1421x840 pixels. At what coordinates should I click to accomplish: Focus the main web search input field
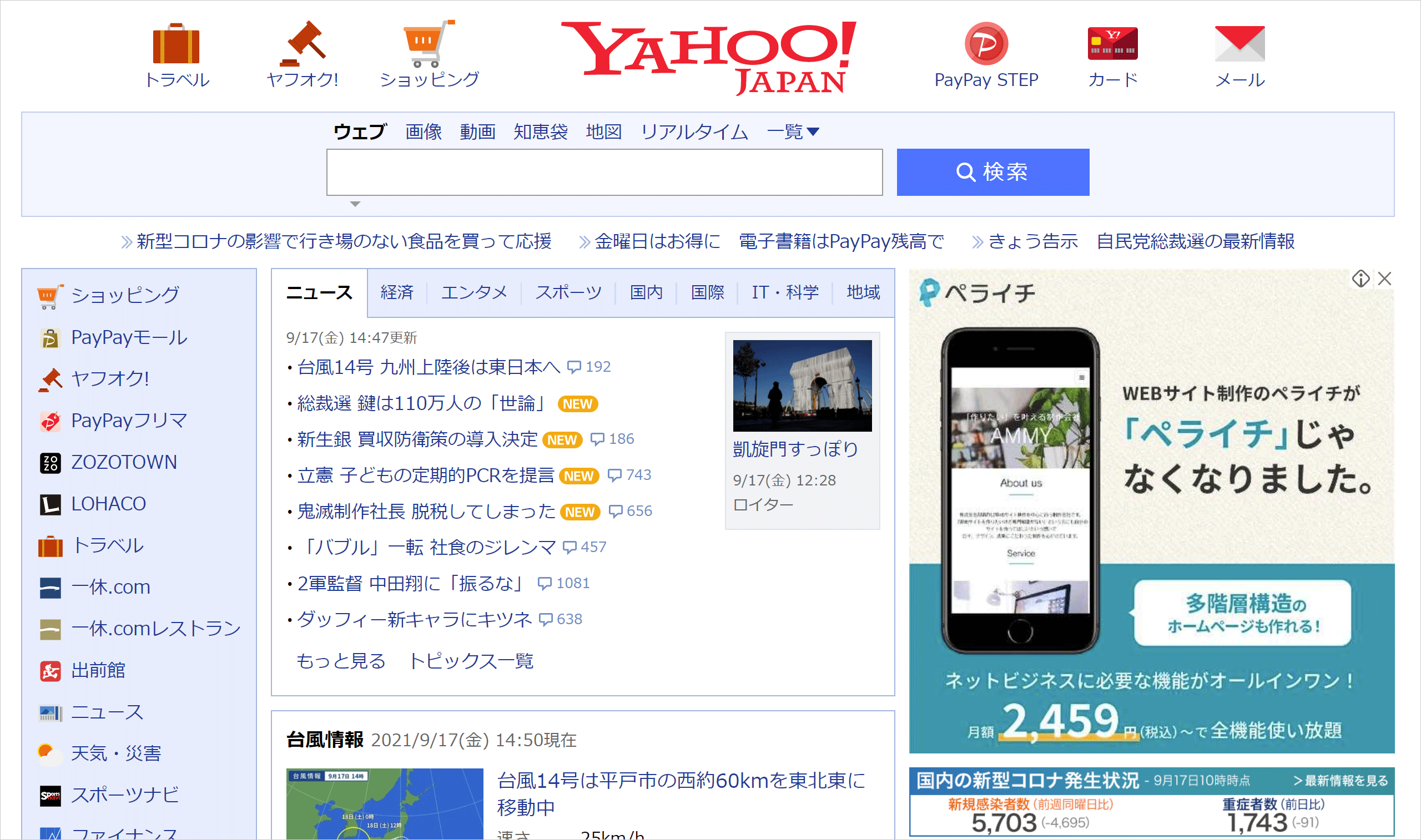coord(604,172)
